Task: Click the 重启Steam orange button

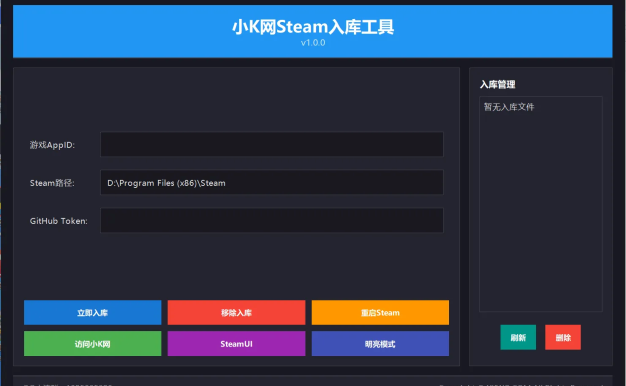Action: pyautogui.click(x=380, y=313)
